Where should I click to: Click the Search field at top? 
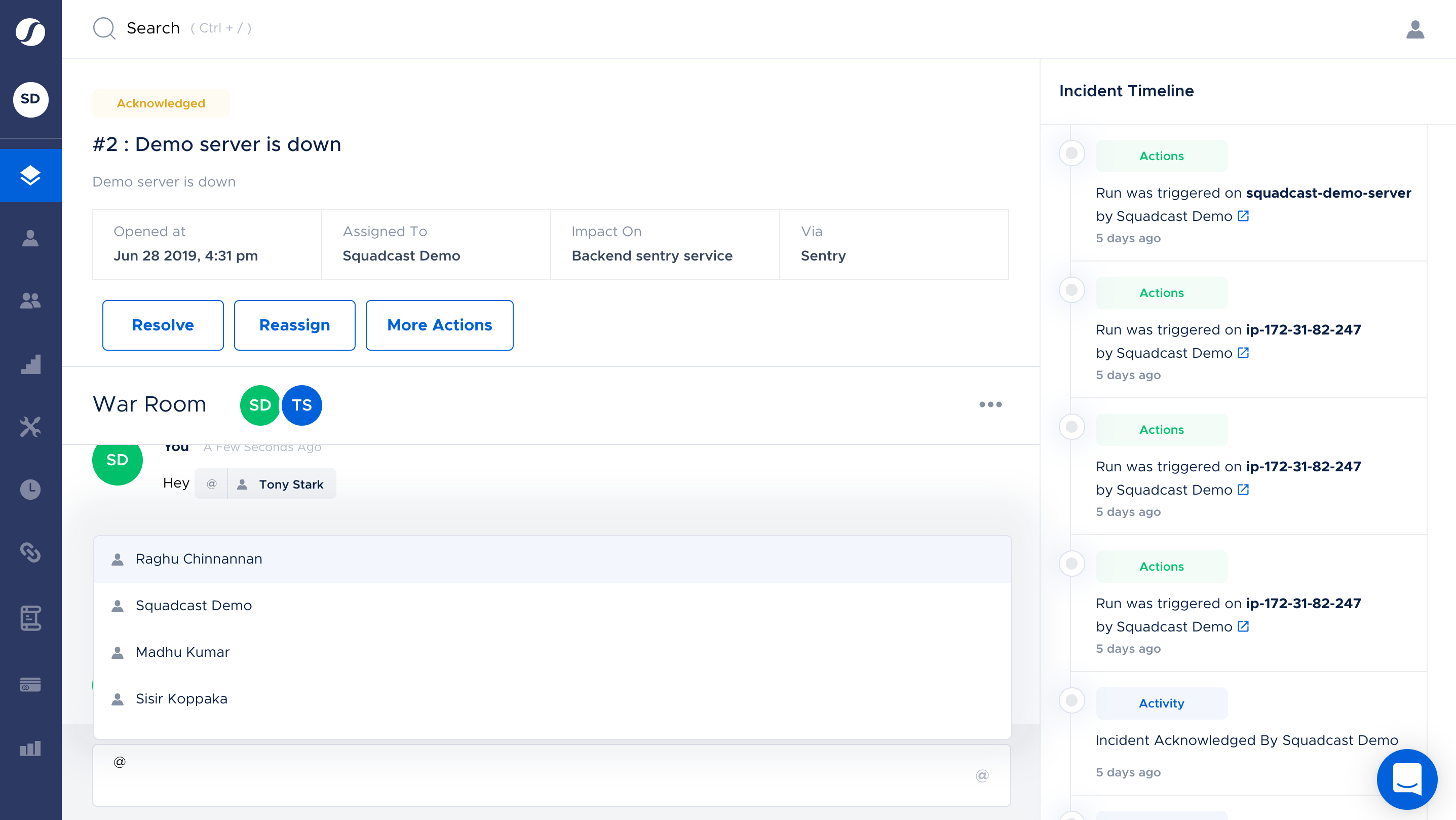click(x=153, y=28)
